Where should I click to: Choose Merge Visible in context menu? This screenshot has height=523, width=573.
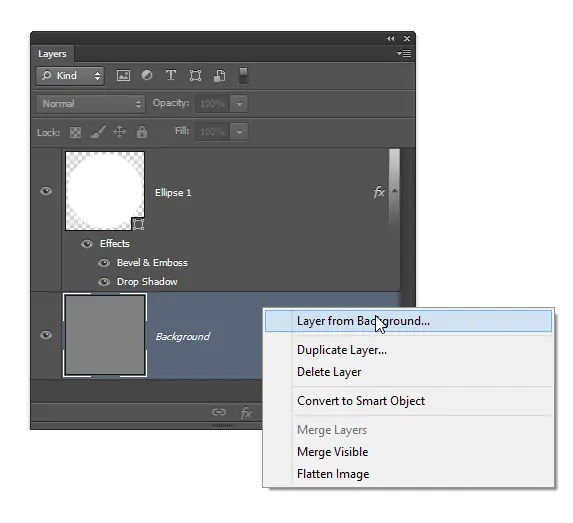[x=408, y=452]
